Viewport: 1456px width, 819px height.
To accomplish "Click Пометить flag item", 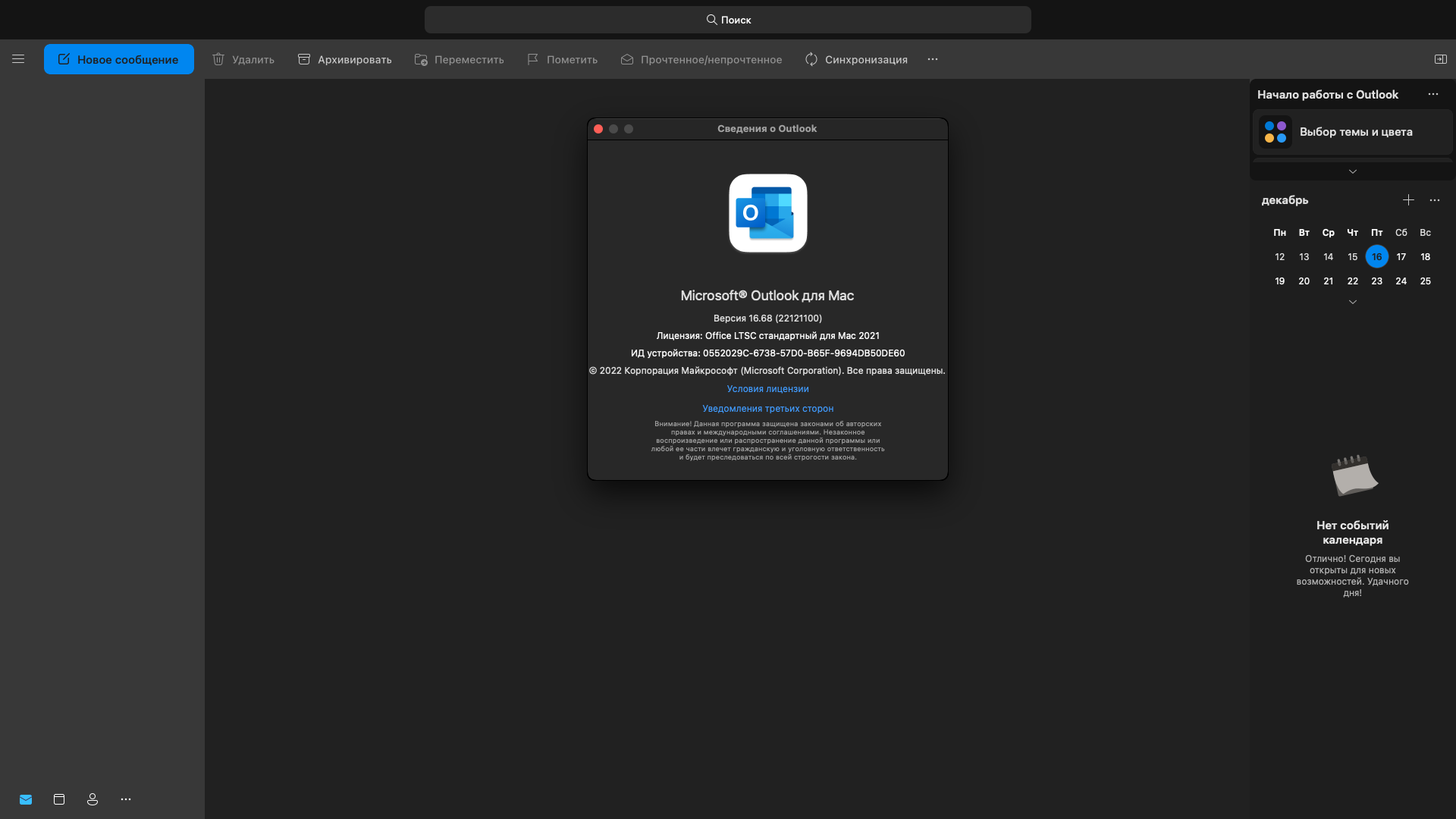I will pyautogui.click(x=563, y=59).
